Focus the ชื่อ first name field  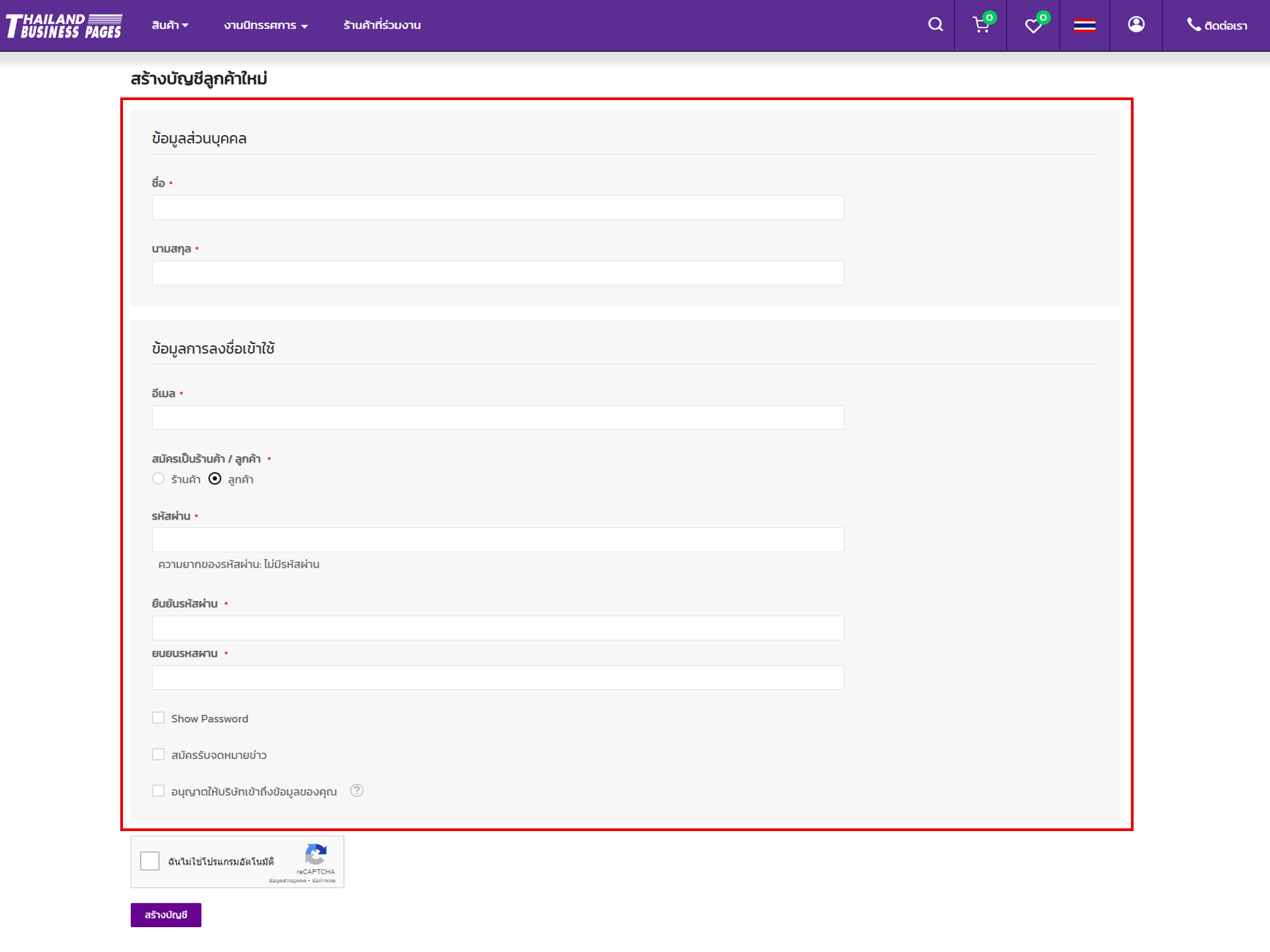coord(497,208)
